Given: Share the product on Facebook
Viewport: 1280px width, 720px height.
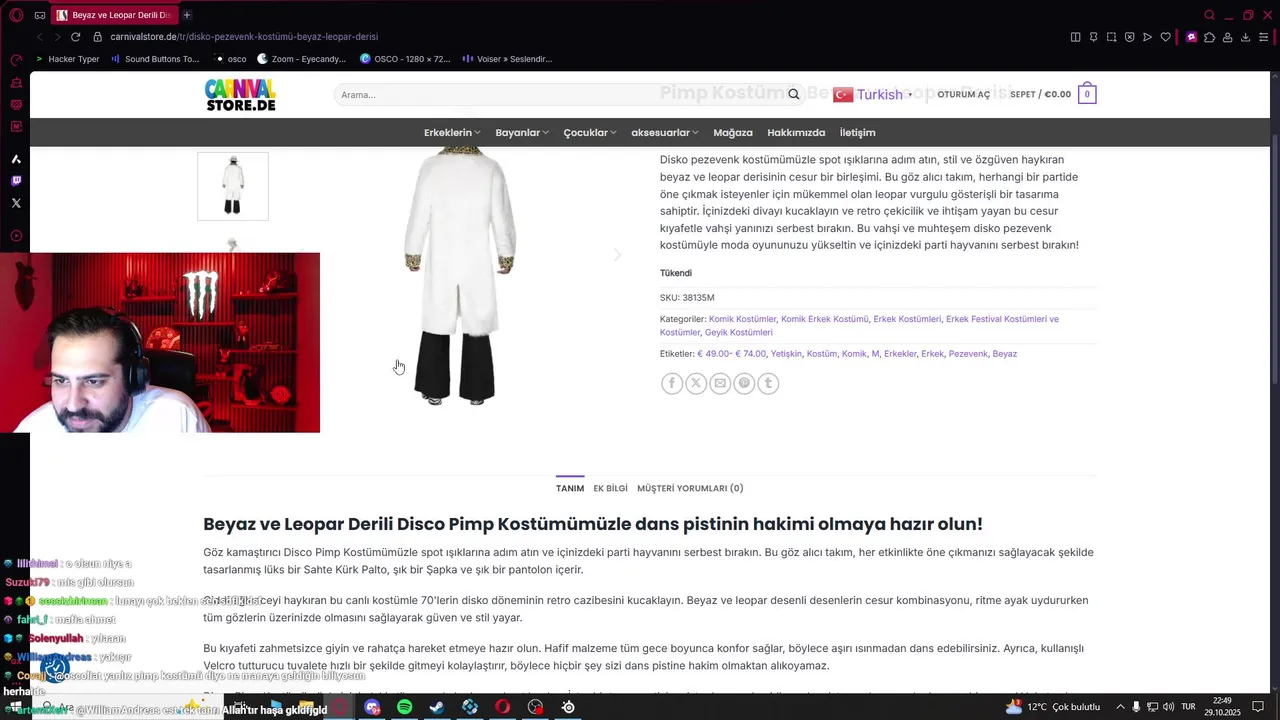Looking at the screenshot, I should point(672,383).
